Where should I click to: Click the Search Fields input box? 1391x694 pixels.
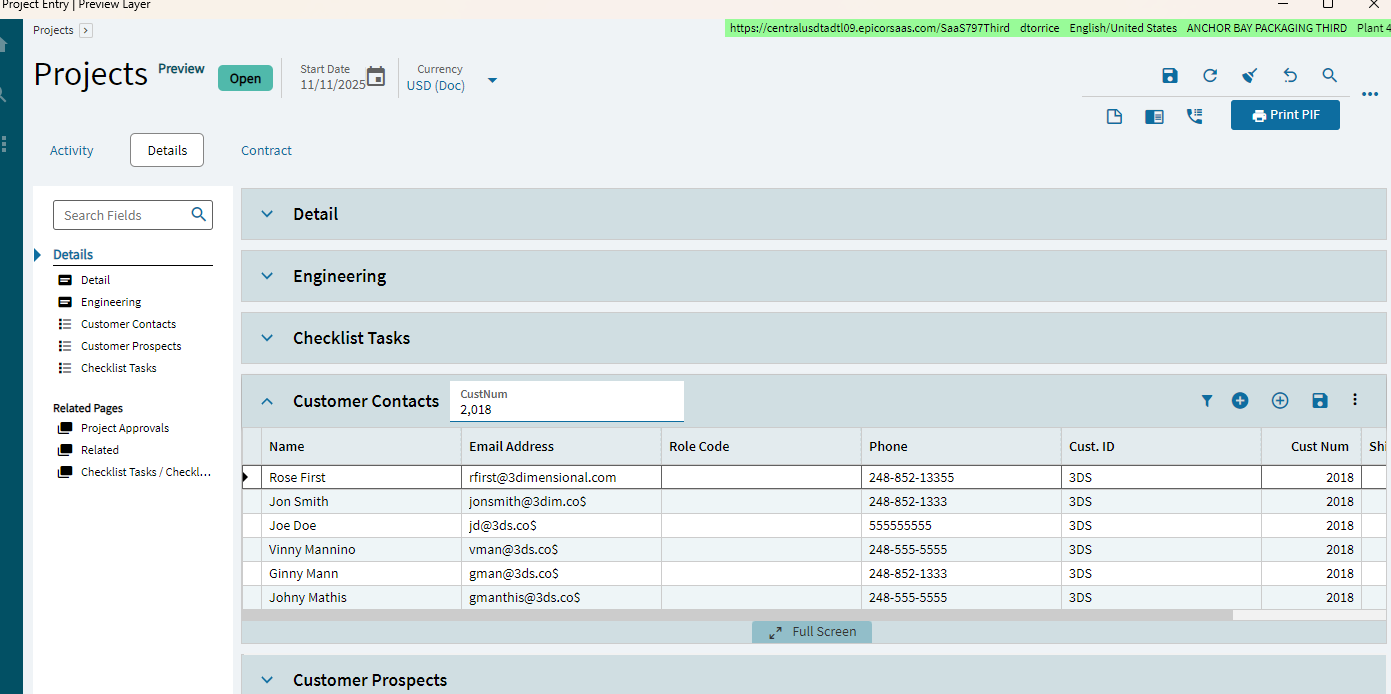(122, 215)
